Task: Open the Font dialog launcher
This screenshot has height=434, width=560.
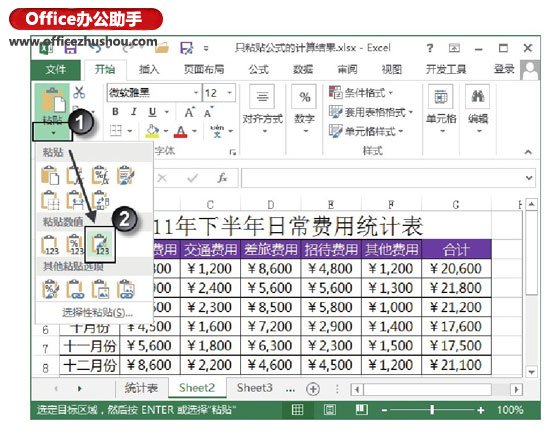Action: click(233, 152)
